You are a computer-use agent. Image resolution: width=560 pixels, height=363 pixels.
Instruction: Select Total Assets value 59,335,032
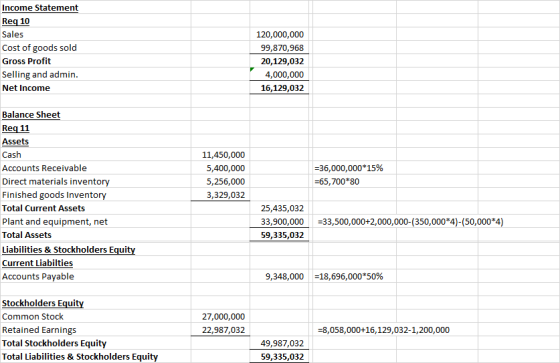(x=282, y=235)
